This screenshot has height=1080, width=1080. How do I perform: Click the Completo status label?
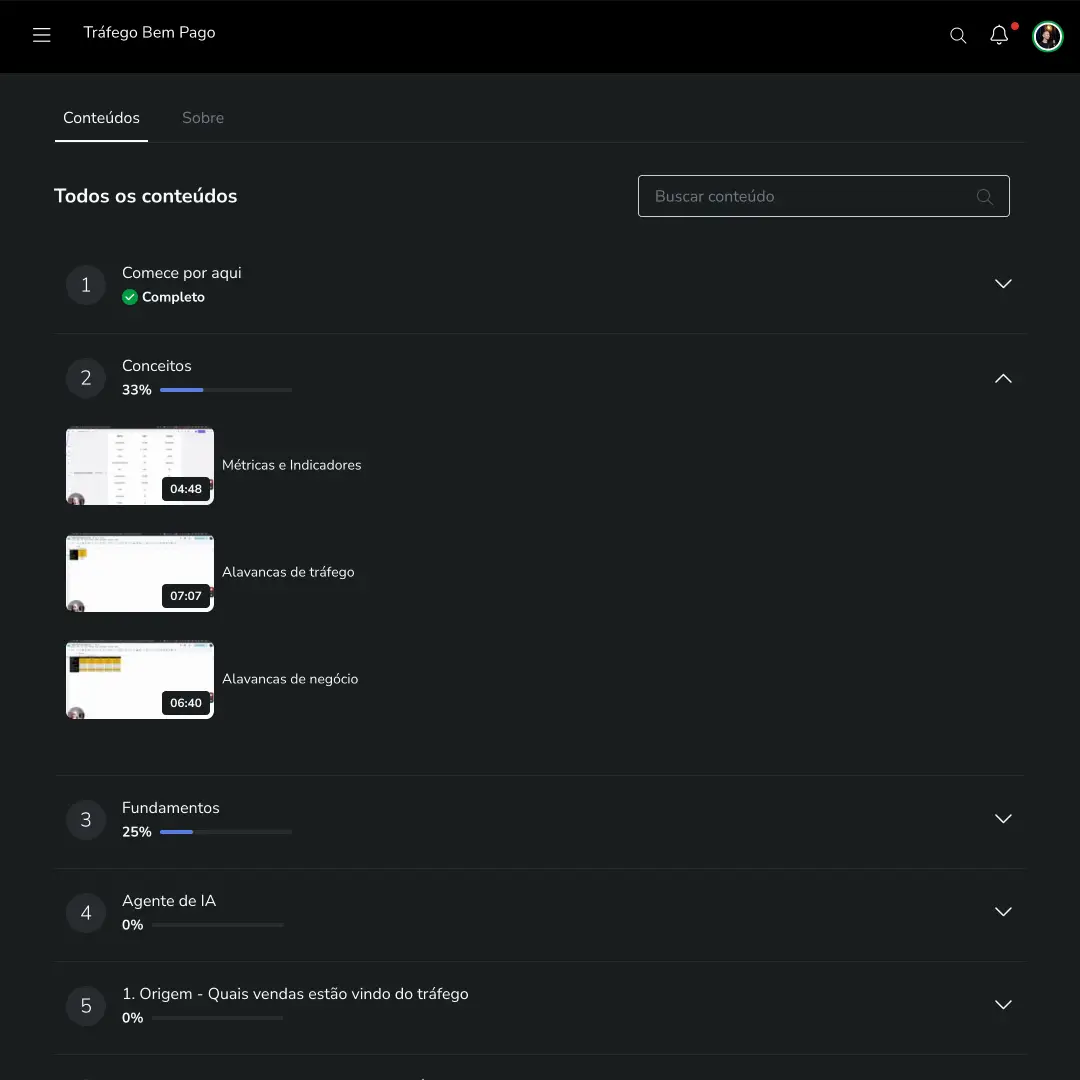[173, 297]
